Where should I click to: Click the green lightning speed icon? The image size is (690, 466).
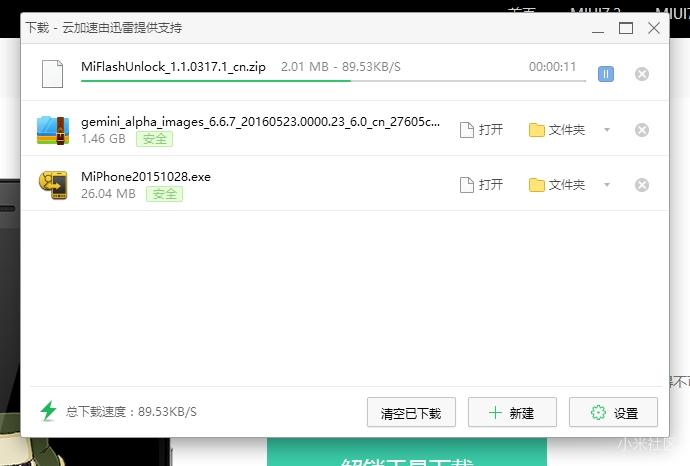click(48, 411)
